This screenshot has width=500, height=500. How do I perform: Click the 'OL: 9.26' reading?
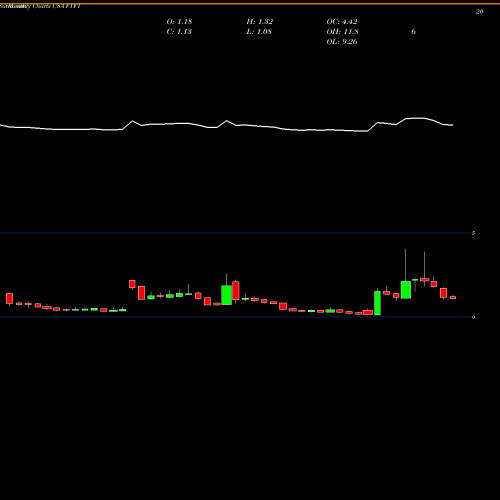tap(342, 42)
